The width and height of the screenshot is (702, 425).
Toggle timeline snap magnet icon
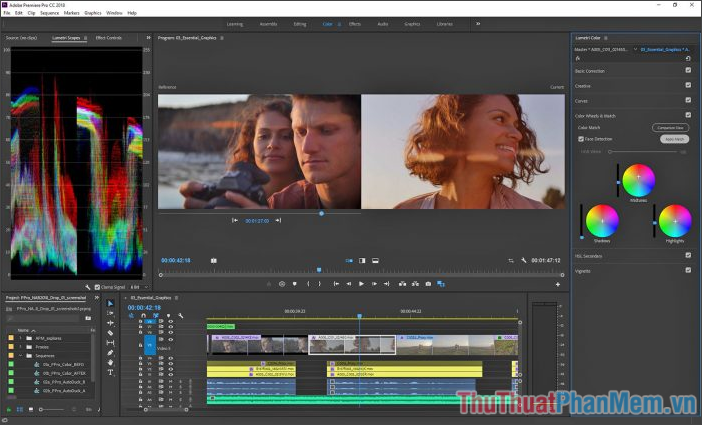click(143, 316)
